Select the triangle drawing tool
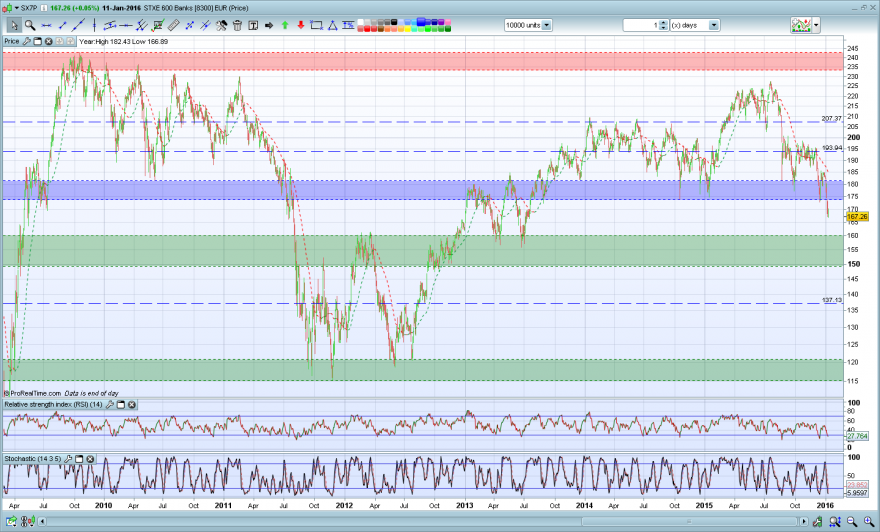This screenshot has width=880, height=532. (333, 25)
